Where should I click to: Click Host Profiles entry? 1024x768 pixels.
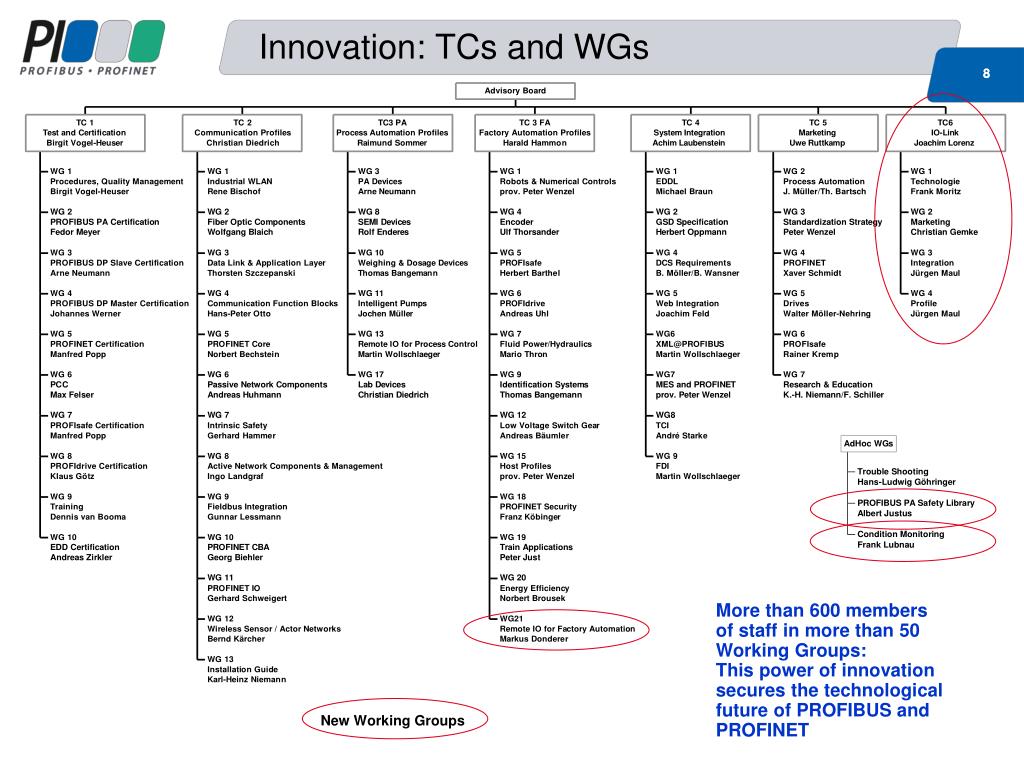coord(537,466)
